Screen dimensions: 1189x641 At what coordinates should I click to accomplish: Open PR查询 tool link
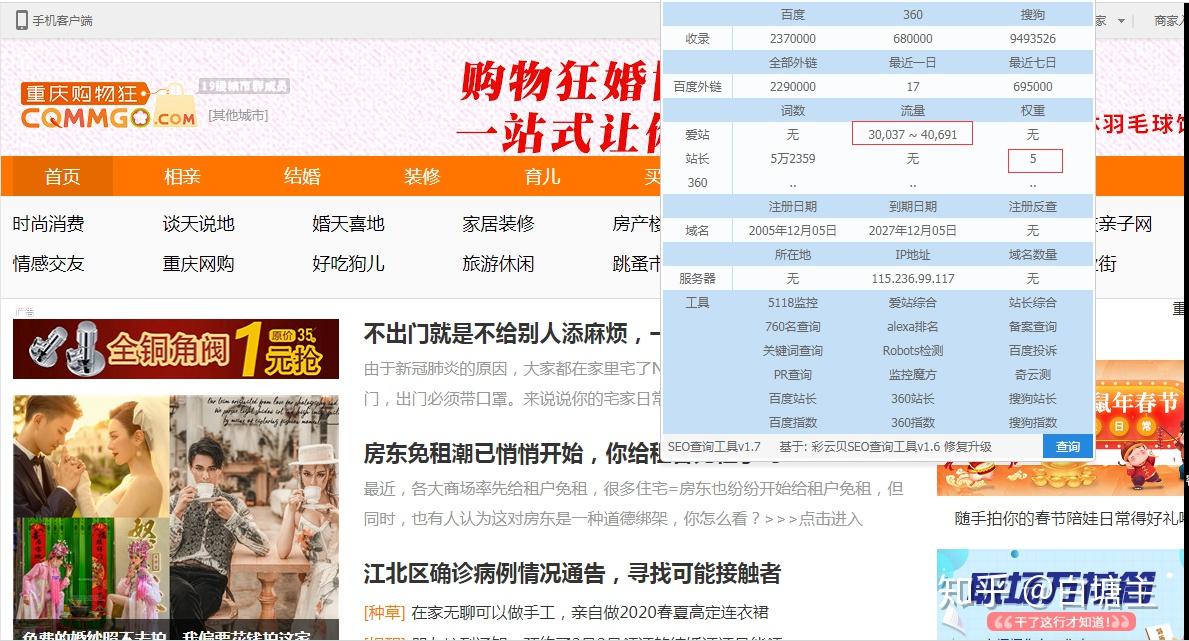tap(792, 375)
